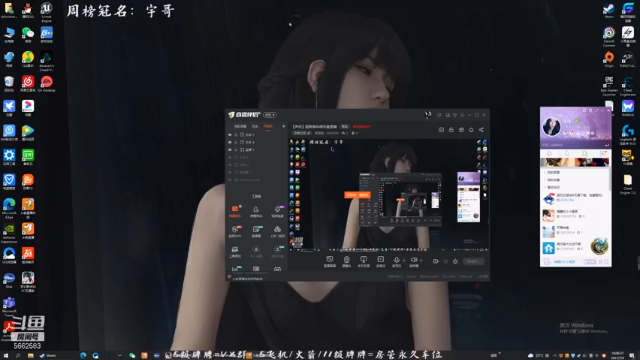This screenshot has width=640, height=360.
Task: Hide the first source row via eye icon
Action: 230,135
